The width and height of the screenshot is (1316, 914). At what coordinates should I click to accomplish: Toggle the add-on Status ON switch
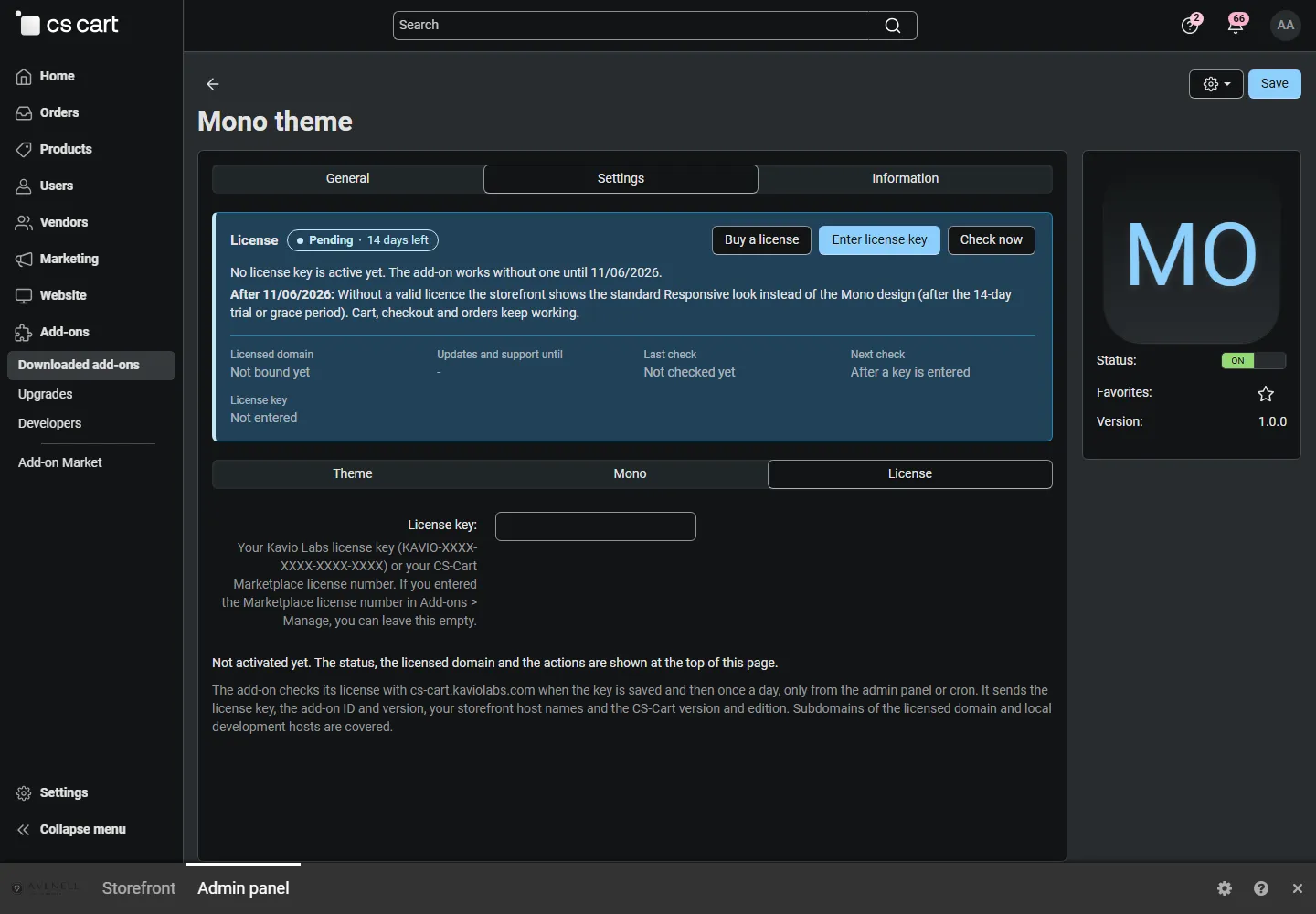pos(1254,361)
